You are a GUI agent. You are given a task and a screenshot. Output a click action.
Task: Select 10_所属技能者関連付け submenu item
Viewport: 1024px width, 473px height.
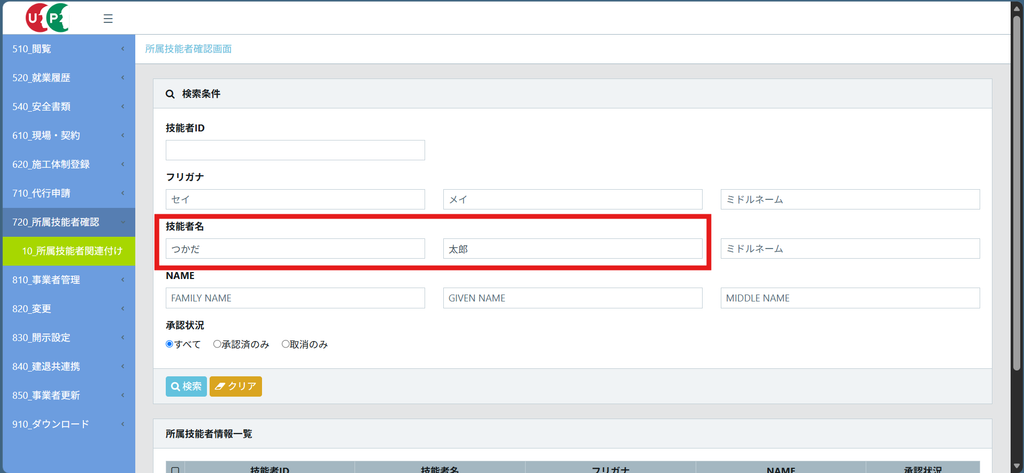coord(69,251)
